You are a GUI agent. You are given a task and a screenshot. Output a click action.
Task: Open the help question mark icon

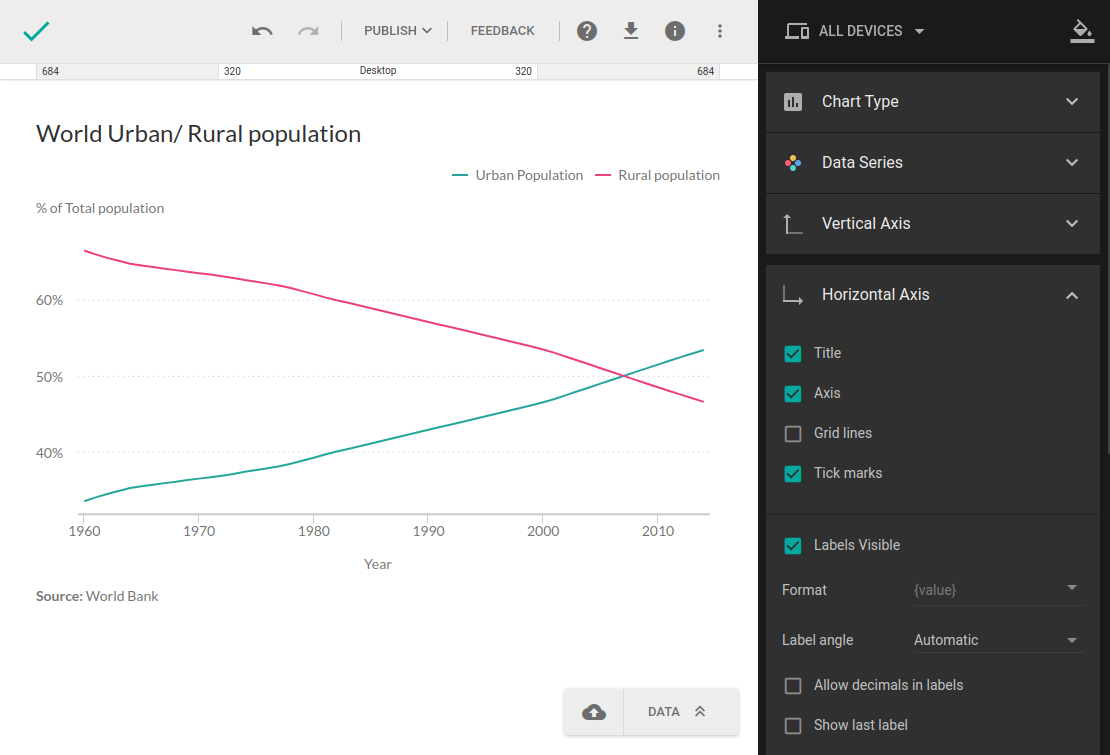(587, 31)
